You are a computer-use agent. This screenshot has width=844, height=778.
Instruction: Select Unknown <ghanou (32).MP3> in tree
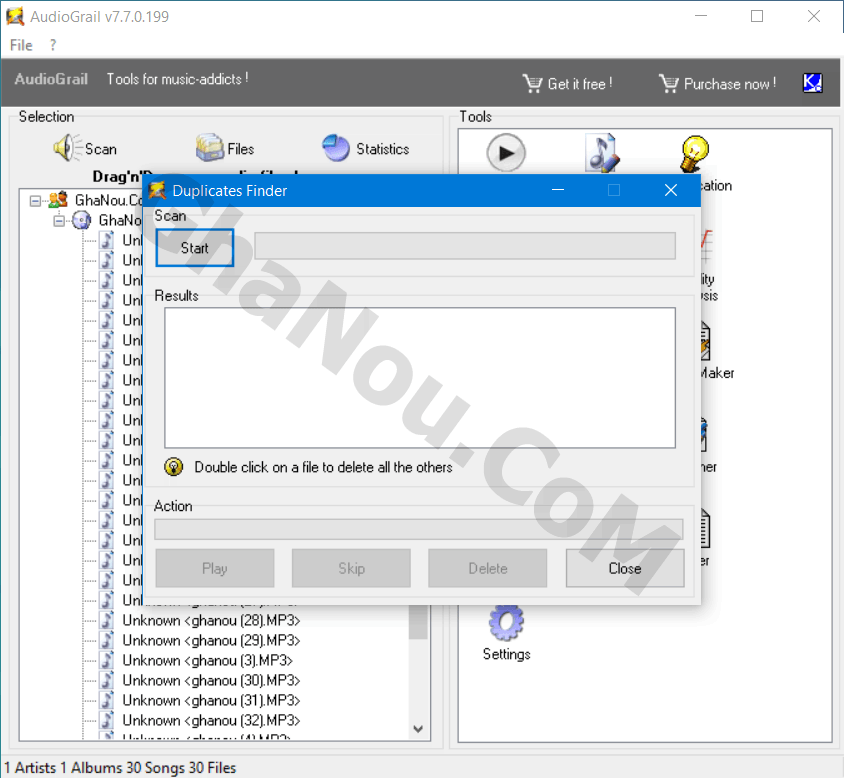211,720
